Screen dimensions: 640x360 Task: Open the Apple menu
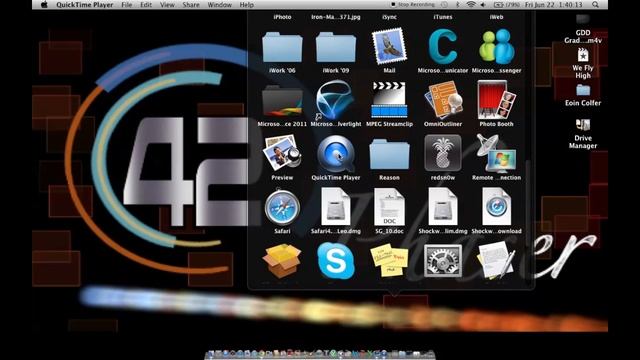coord(44,5)
